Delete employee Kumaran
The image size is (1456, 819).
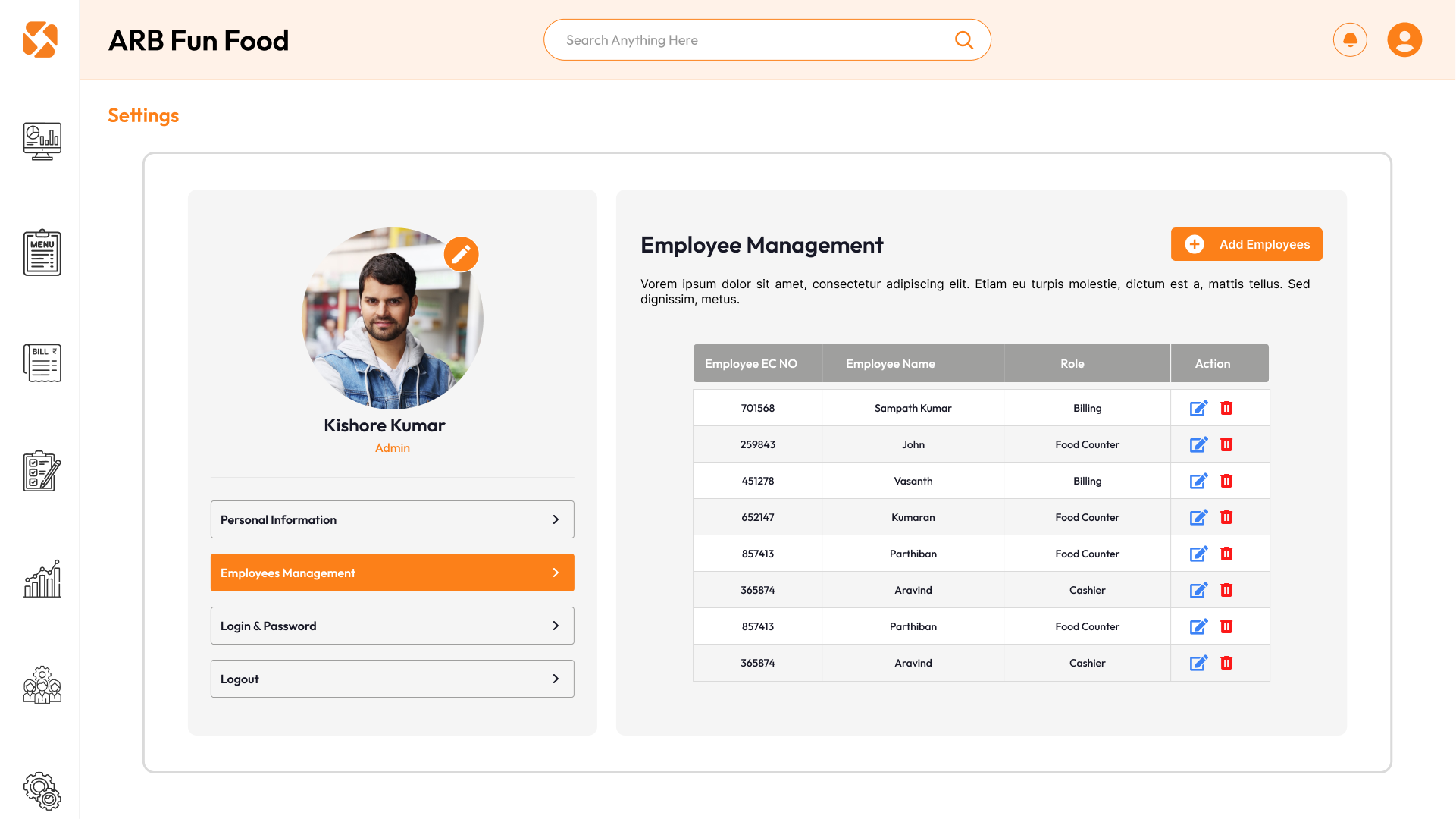[1226, 517]
